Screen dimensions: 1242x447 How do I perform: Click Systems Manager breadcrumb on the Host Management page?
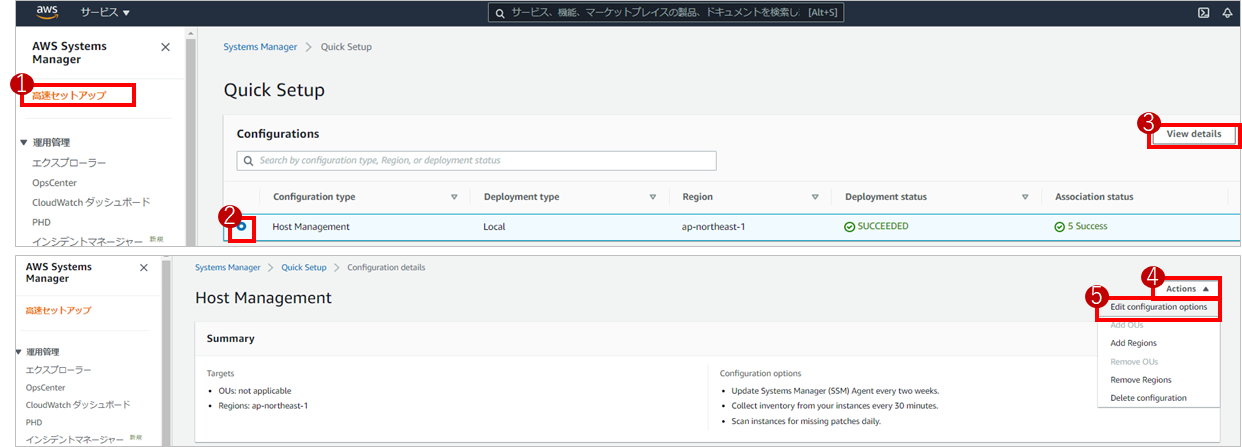pos(228,268)
